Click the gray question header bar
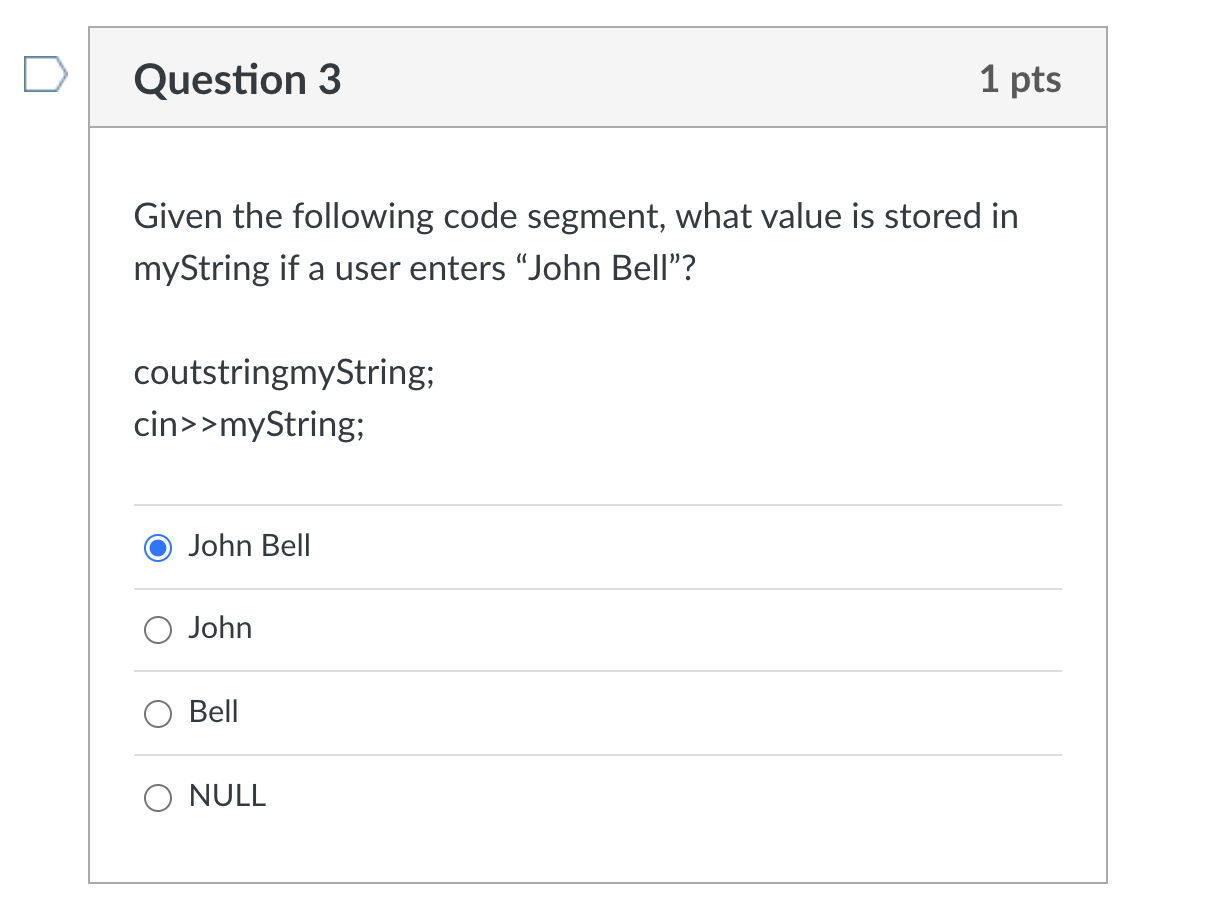Viewport: 1210px width, 918px height. pos(598,78)
